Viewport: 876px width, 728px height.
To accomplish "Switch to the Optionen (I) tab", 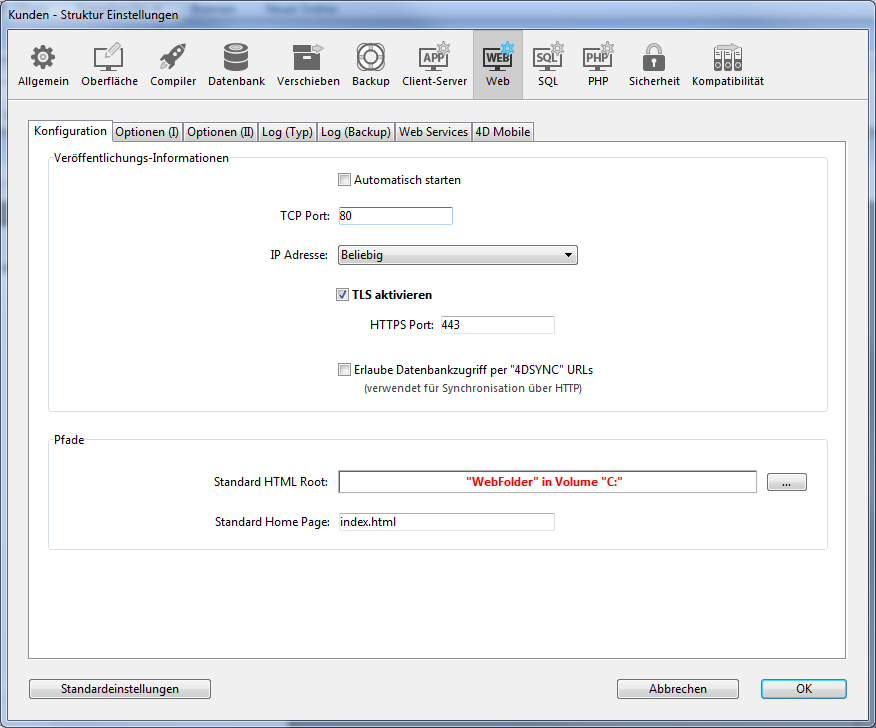I will click(147, 132).
